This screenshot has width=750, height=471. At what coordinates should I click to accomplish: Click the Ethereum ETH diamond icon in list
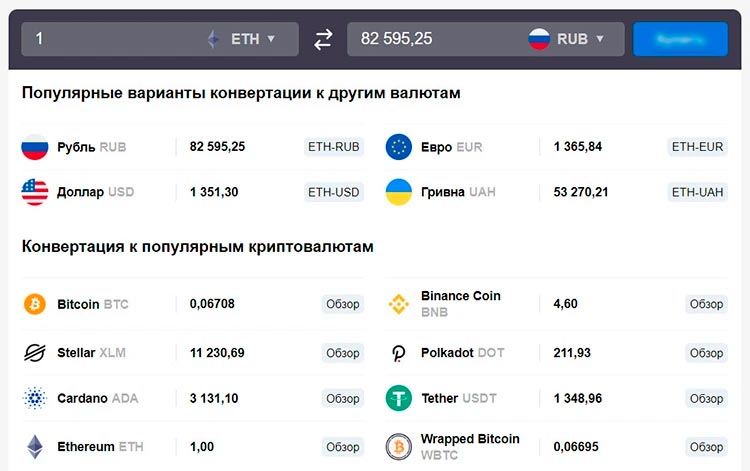pos(35,446)
